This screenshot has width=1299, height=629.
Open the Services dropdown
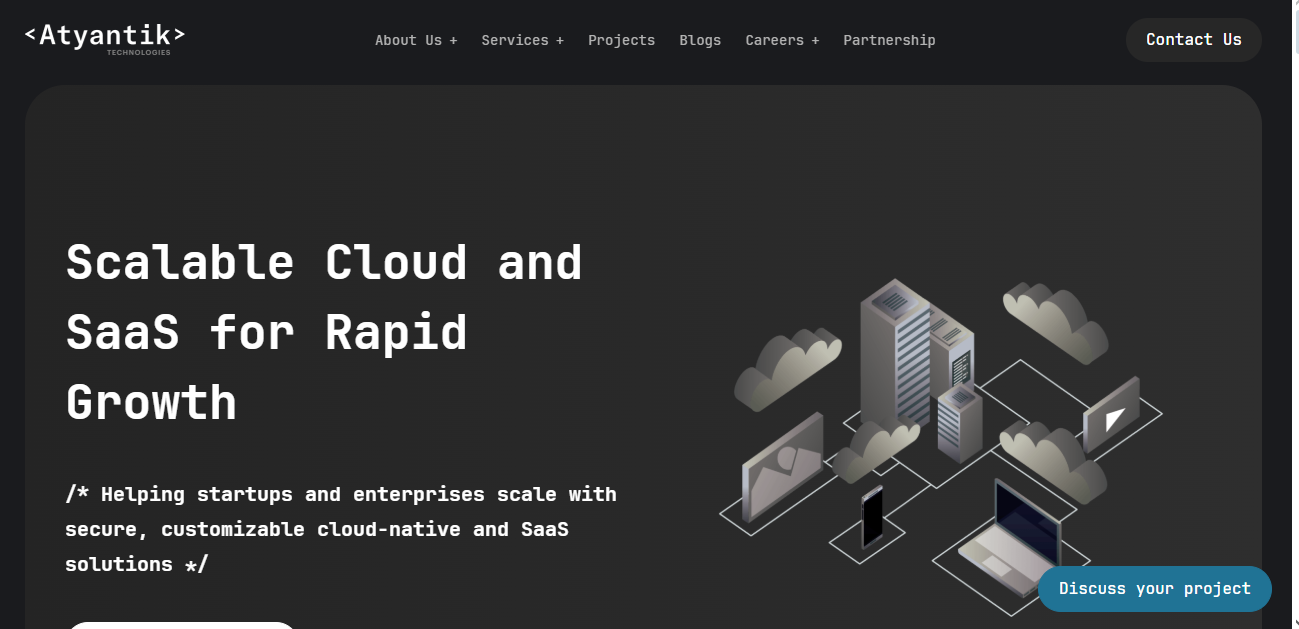coord(522,40)
